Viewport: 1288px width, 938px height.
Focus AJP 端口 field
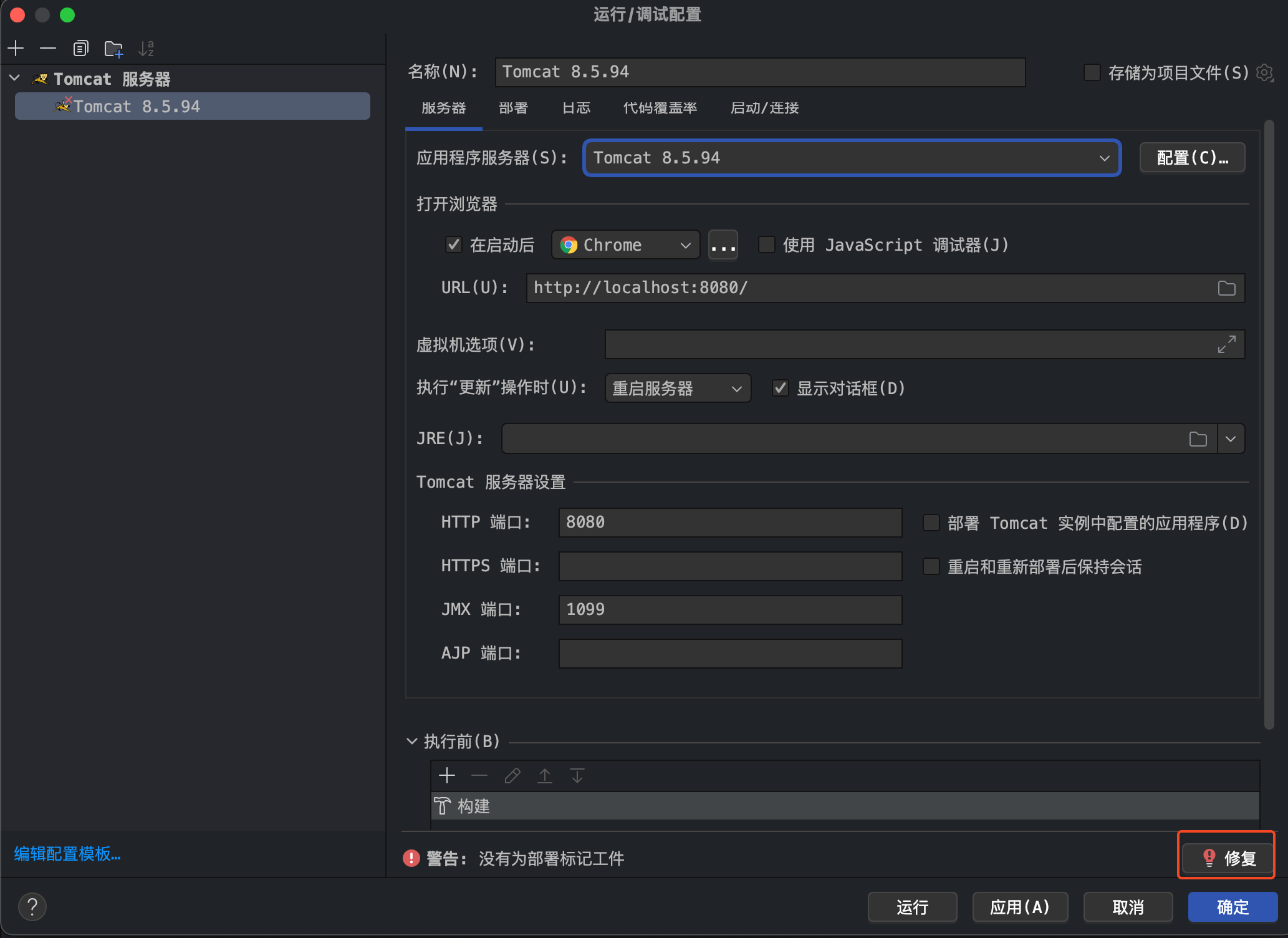click(x=730, y=653)
